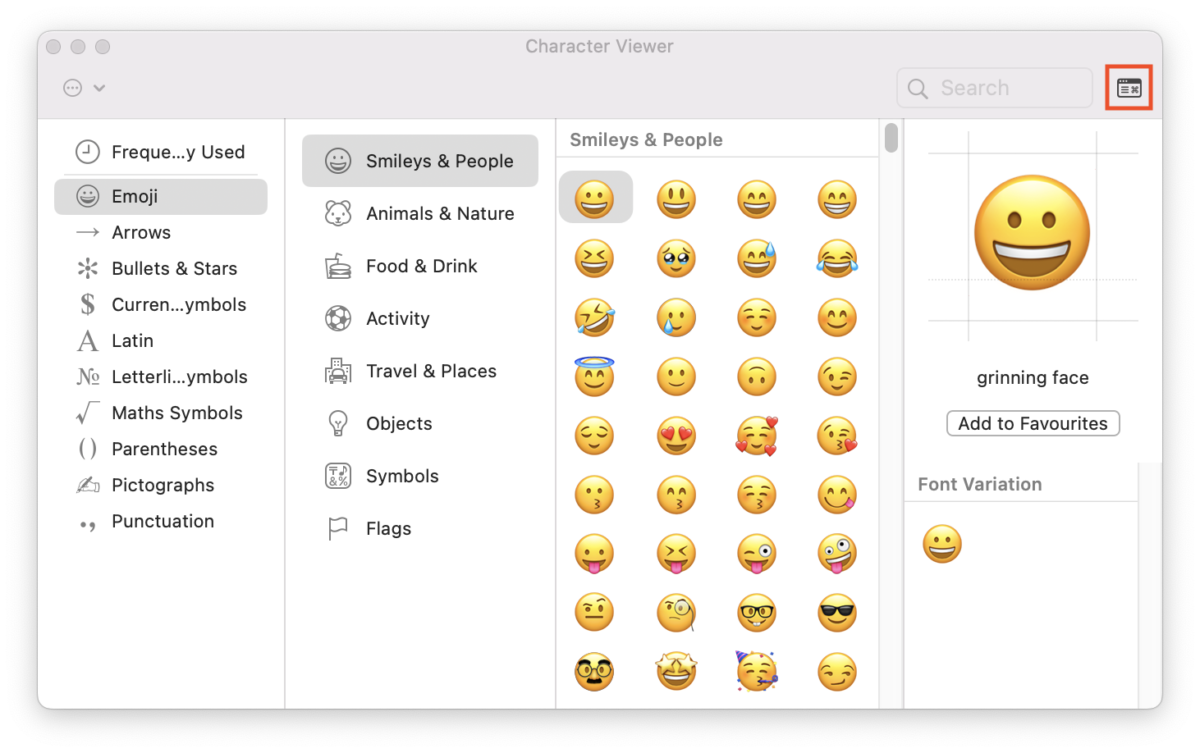This screenshot has width=1200, height=753.
Task: Collapse Character Viewer using the highlighted top-right icon
Action: (x=1129, y=88)
